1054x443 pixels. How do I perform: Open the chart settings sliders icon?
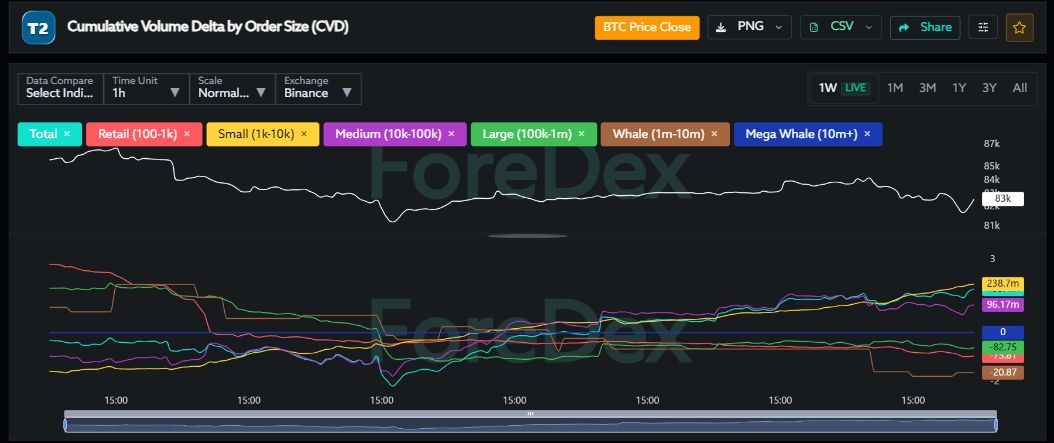tap(983, 28)
